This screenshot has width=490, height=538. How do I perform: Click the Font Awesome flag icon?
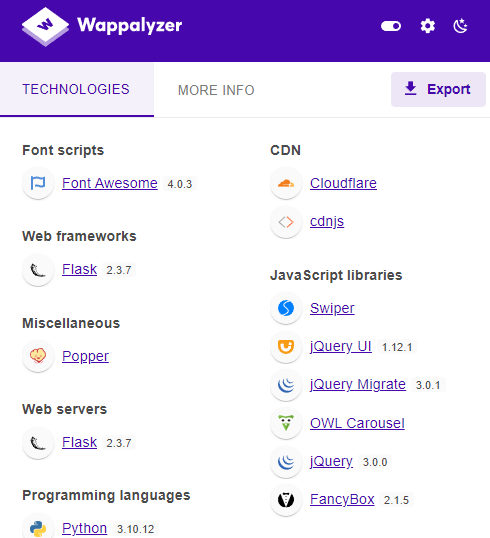coord(38,183)
